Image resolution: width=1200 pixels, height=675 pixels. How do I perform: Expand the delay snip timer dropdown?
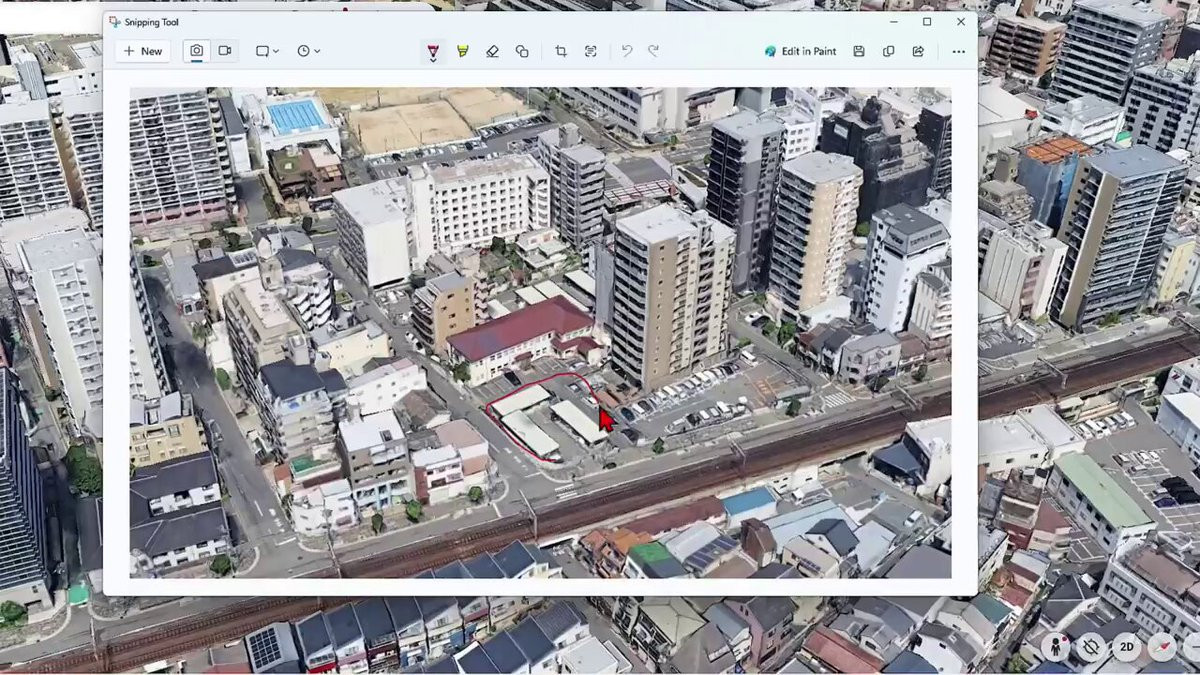pos(308,51)
